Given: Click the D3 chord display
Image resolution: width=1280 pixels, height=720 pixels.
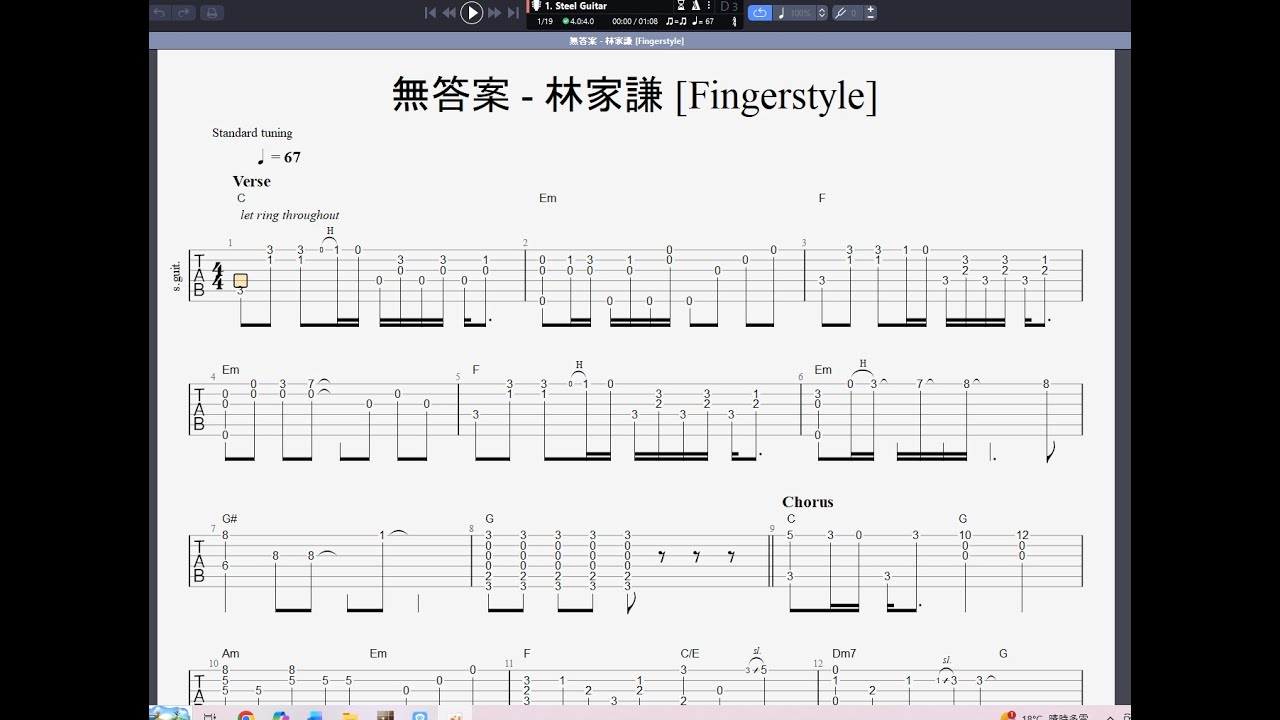Looking at the screenshot, I should 730,7.
